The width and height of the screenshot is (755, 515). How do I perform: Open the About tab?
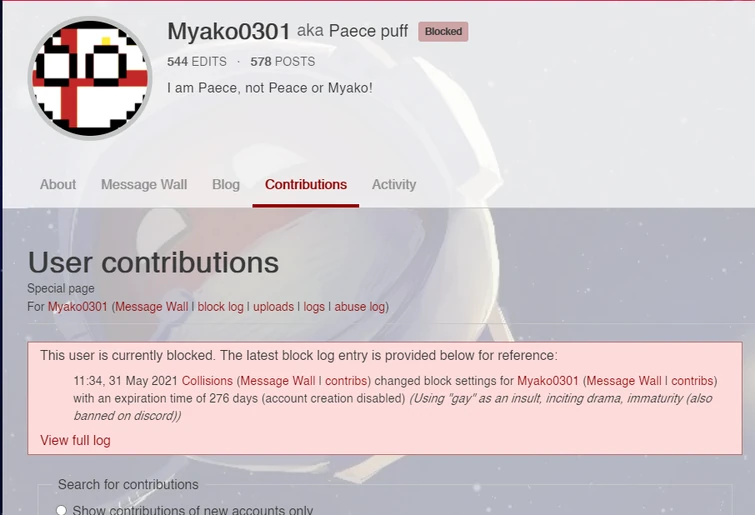[x=58, y=185]
